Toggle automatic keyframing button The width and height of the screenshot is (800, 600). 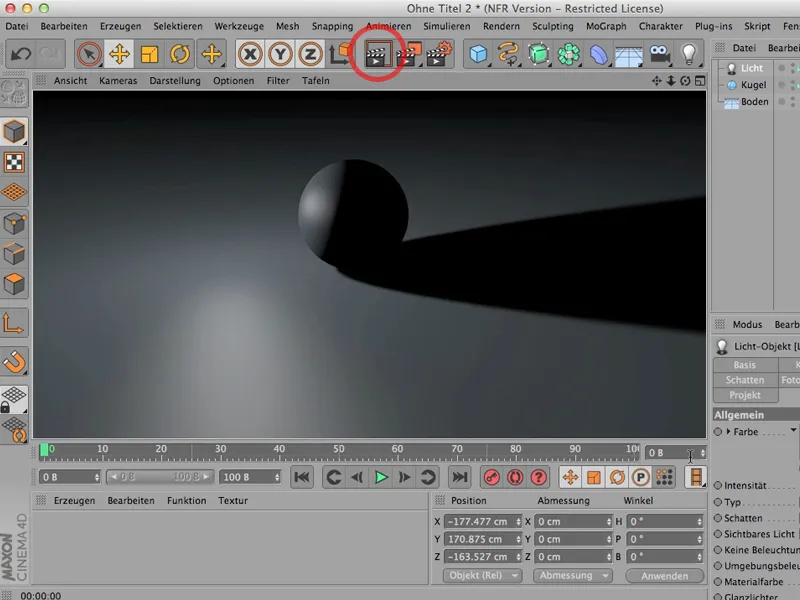[x=515, y=477]
